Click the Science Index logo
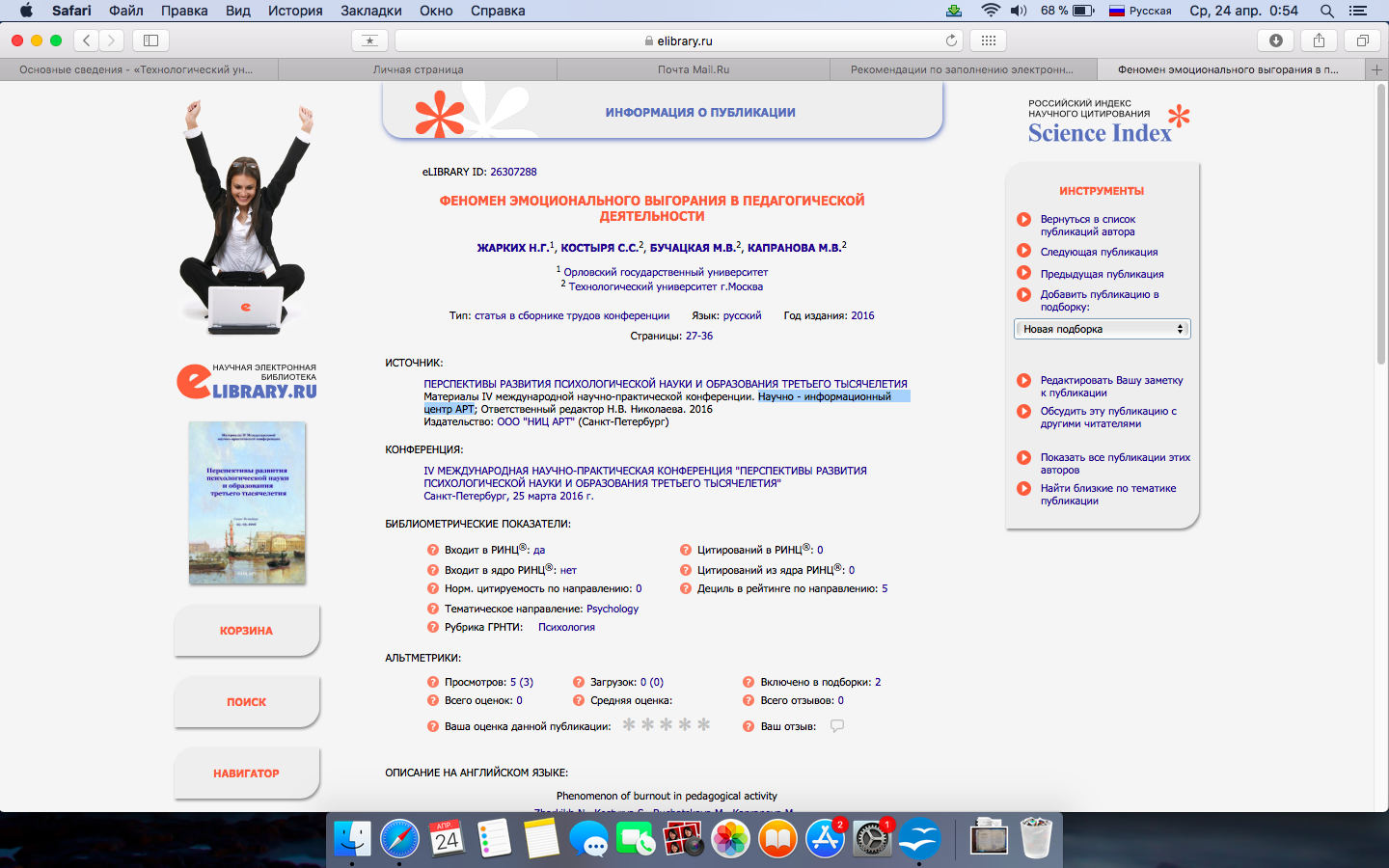This screenshot has width=1389, height=868. click(x=1107, y=122)
